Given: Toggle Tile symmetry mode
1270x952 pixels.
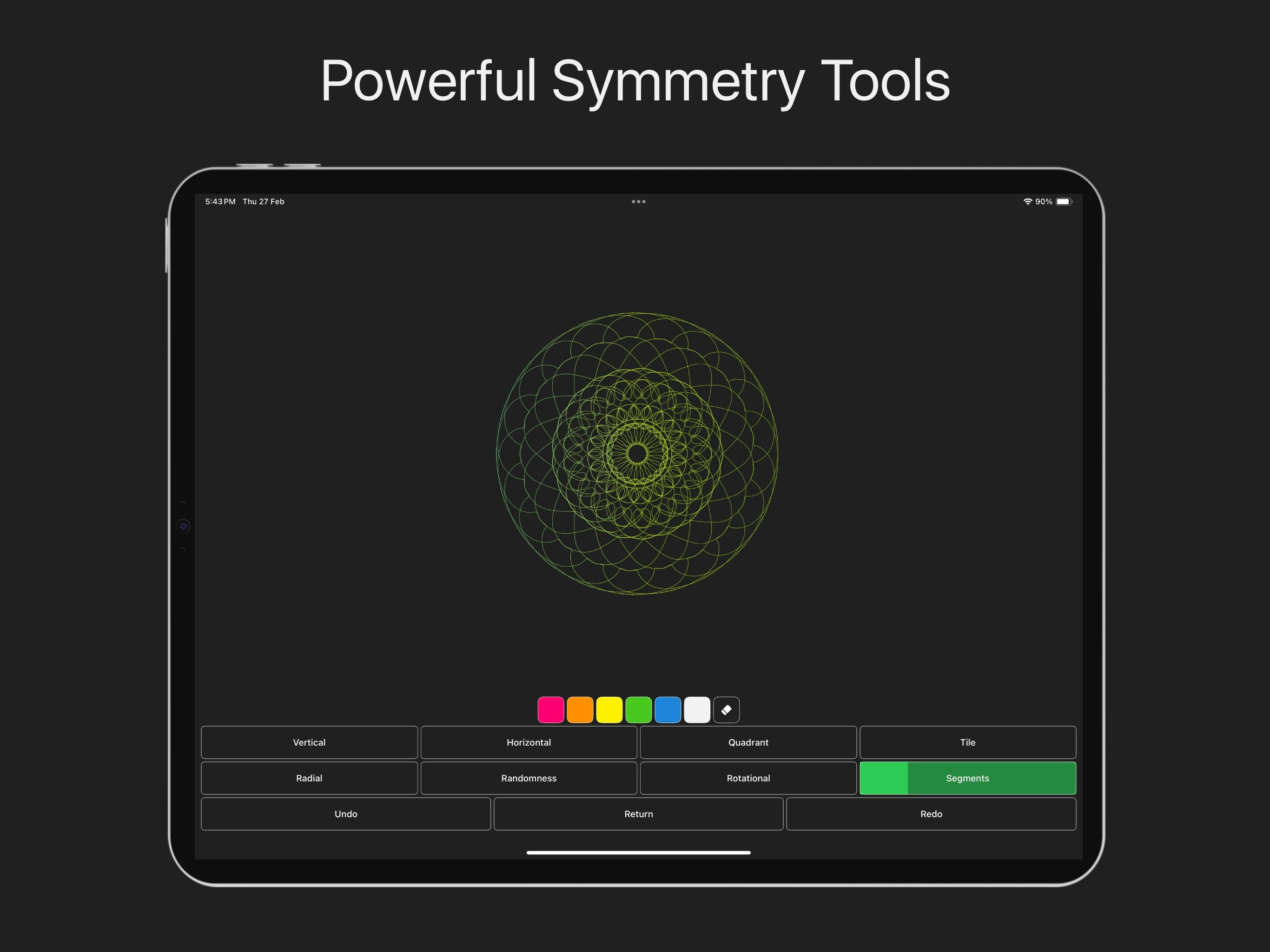Looking at the screenshot, I should [967, 742].
